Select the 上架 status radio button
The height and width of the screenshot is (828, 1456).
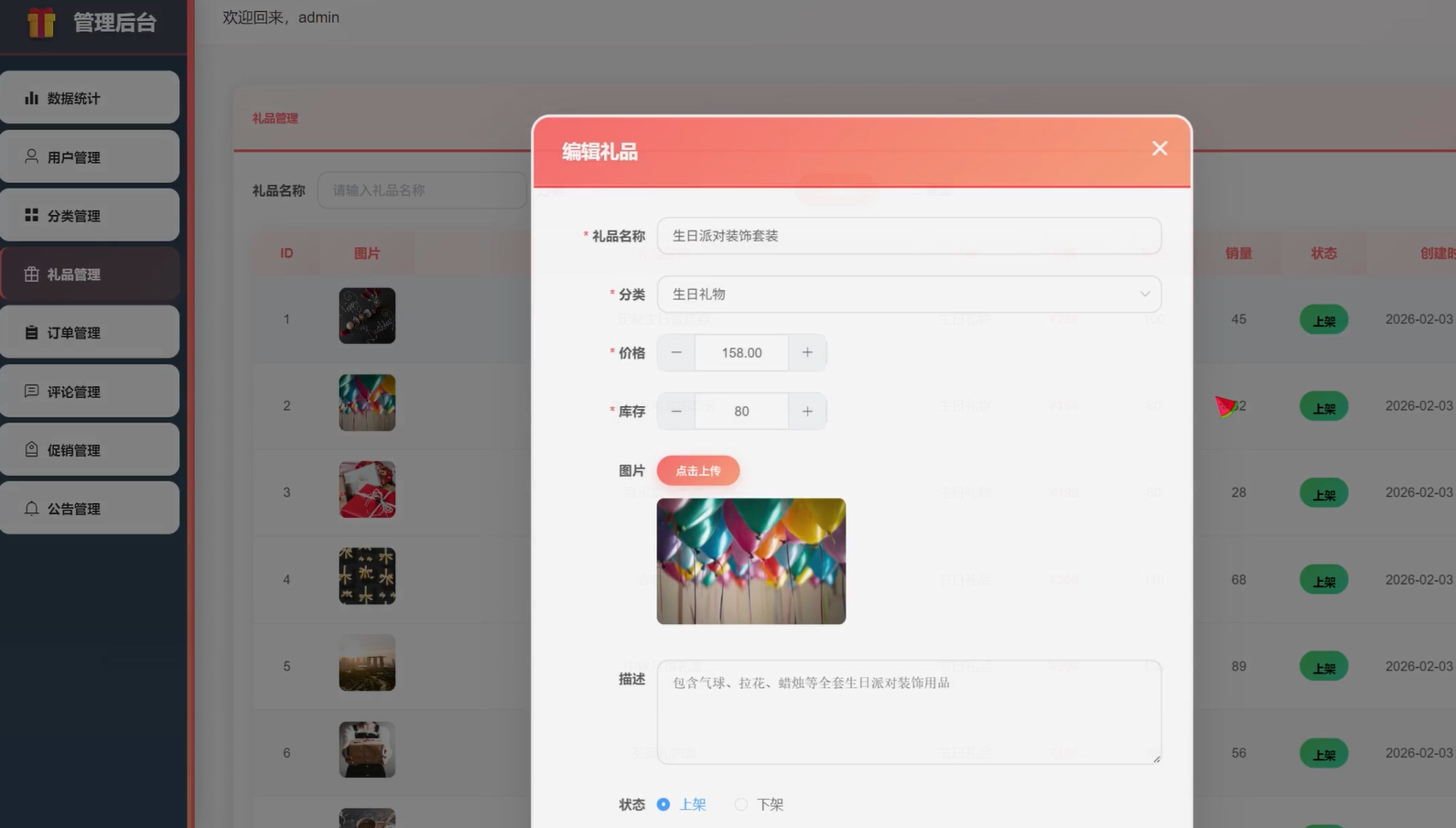point(663,804)
